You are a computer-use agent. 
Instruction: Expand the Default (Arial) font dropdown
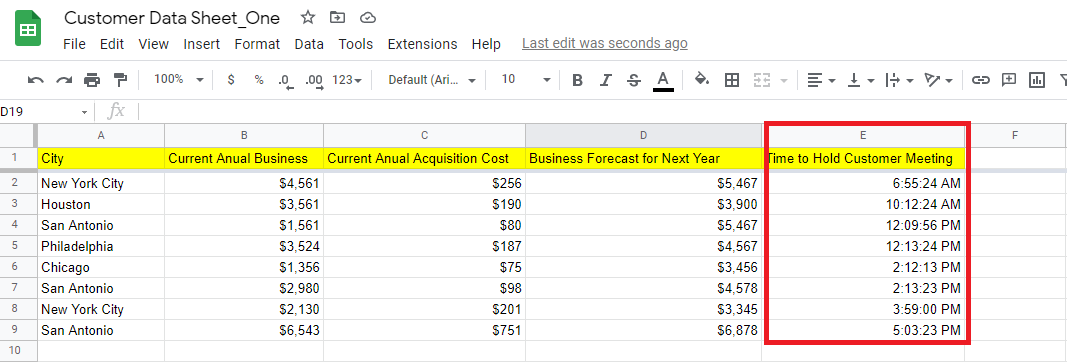(x=431, y=80)
